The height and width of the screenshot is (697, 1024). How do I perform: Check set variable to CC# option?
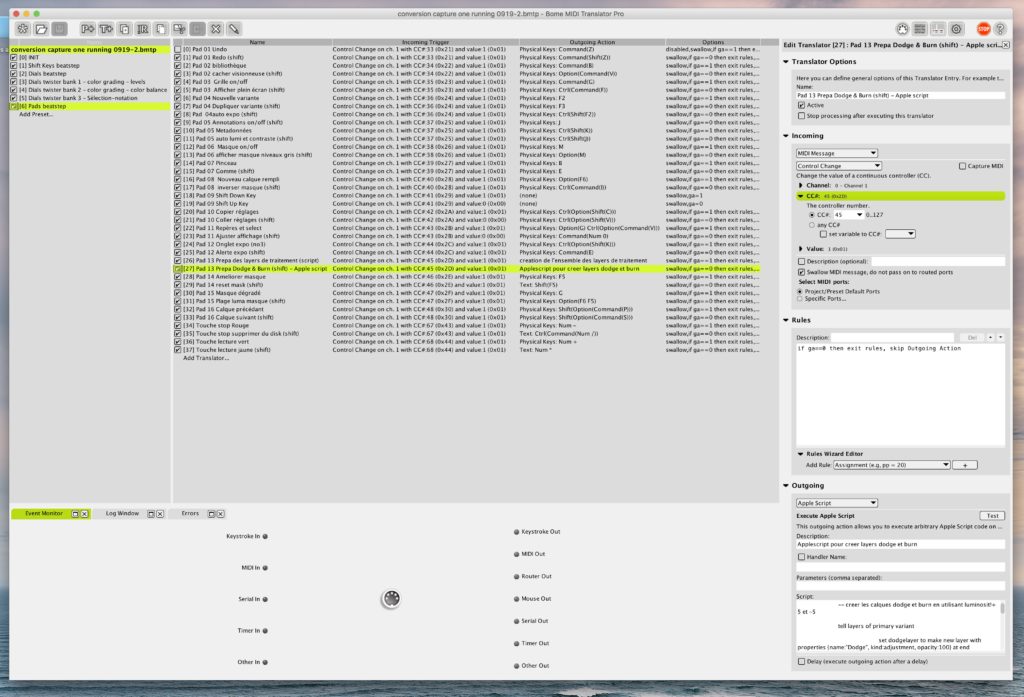[824, 234]
